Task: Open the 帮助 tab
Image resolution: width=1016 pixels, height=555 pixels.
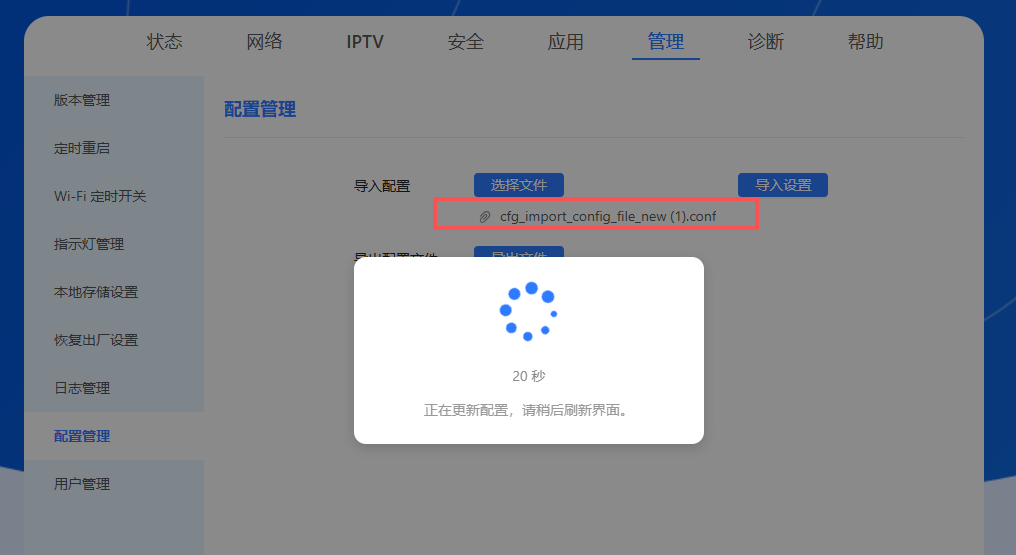Action: (x=866, y=42)
